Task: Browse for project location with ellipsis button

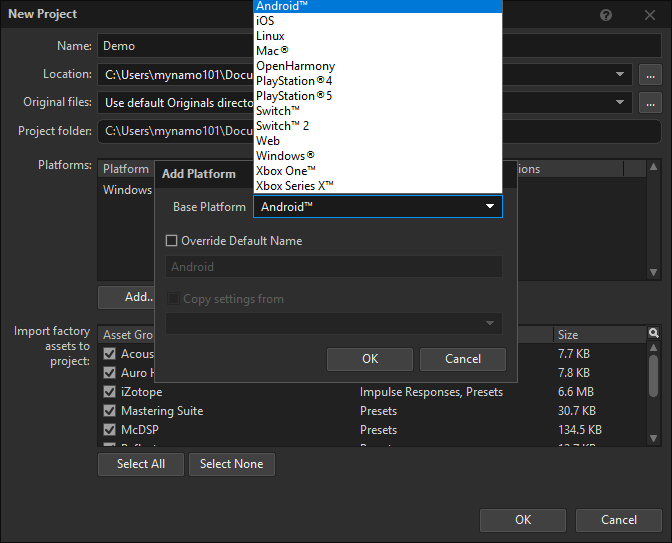Action: 650,75
